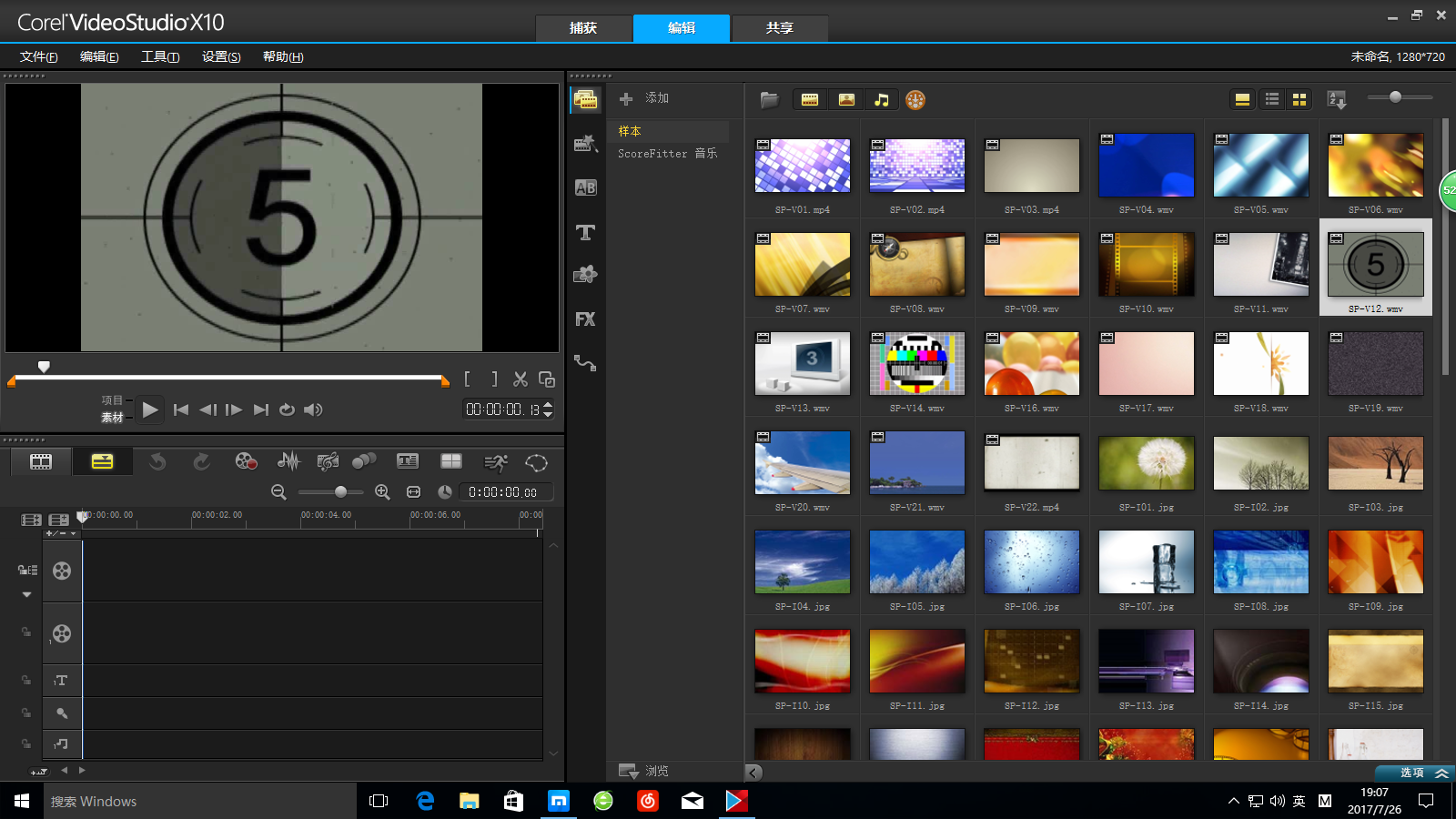
Task: Toggle lock on the title track
Action: pos(26,680)
